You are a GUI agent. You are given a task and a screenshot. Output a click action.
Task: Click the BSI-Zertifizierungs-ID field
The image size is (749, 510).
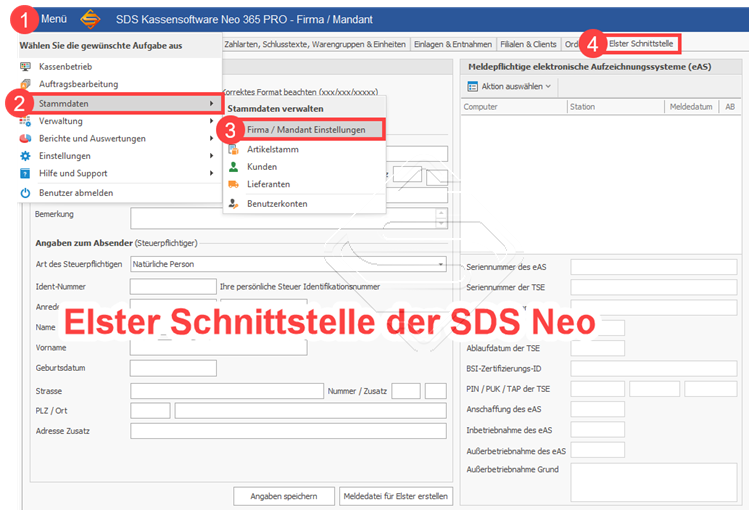(653, 369)
